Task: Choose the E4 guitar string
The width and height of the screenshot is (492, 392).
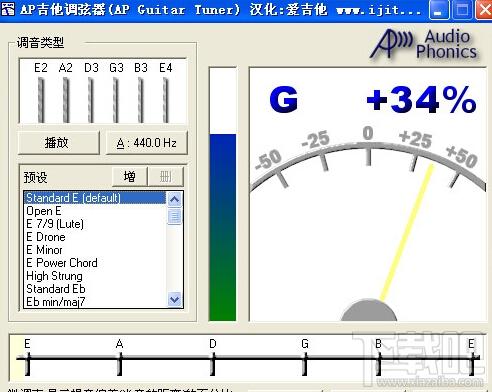Action: (166, 100)
